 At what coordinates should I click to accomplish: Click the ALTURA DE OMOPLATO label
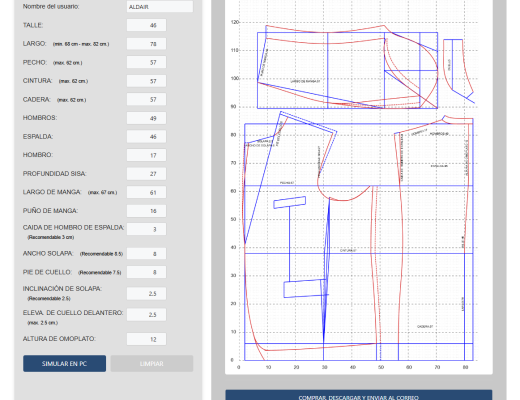point(59,339)
